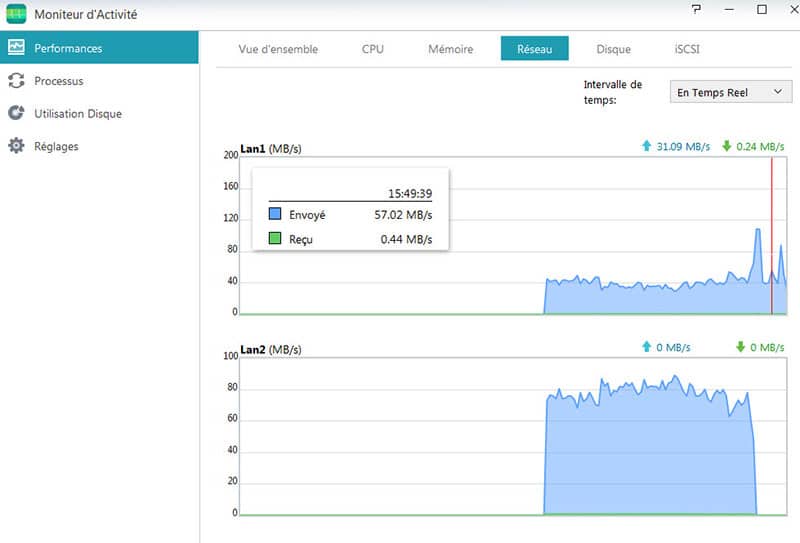Click the Performances chart icon in sidebar
Image resolution: width=800 pixels, height=543 pixels.
(x=16, y=47)
